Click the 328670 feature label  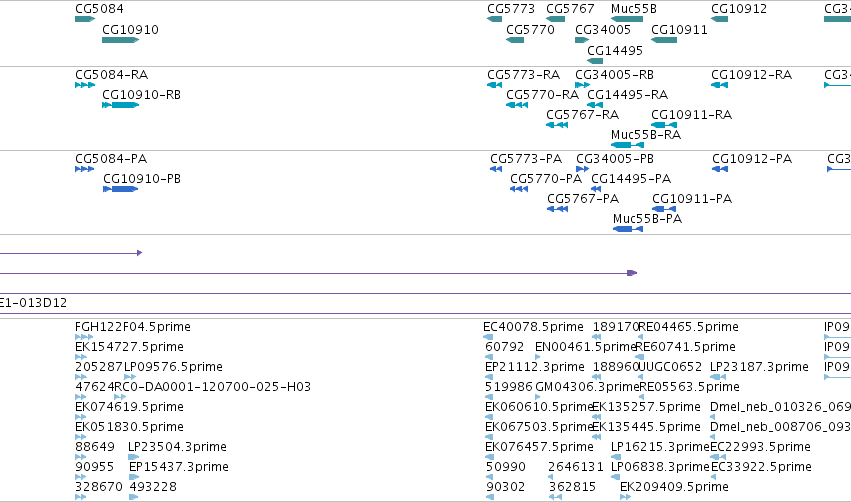99,487
